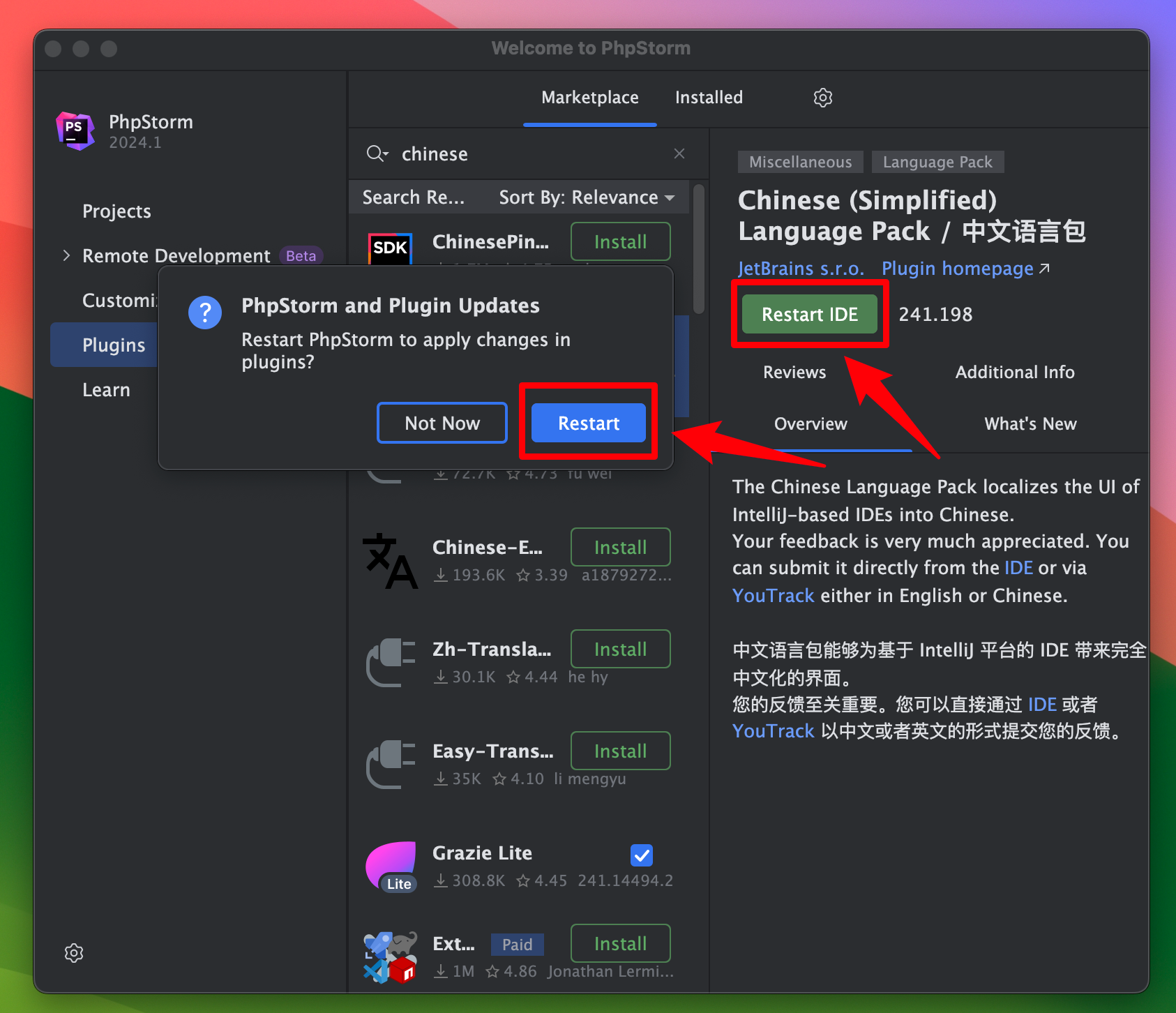Click the YouTrack link in English description
Screen dimensions: 1176x1013
(773, 596)
